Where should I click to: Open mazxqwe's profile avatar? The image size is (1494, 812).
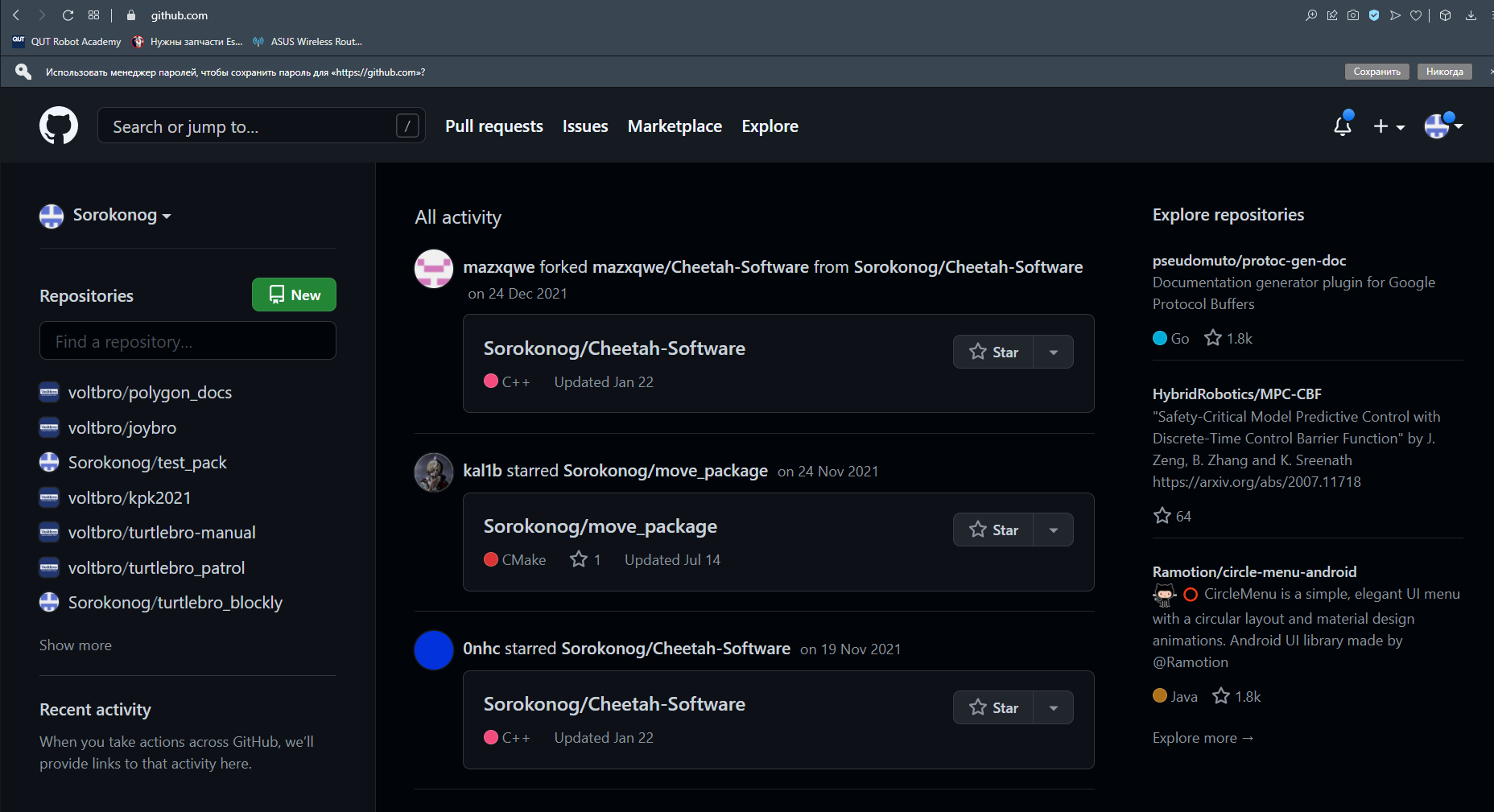click(x=434, y=269)
